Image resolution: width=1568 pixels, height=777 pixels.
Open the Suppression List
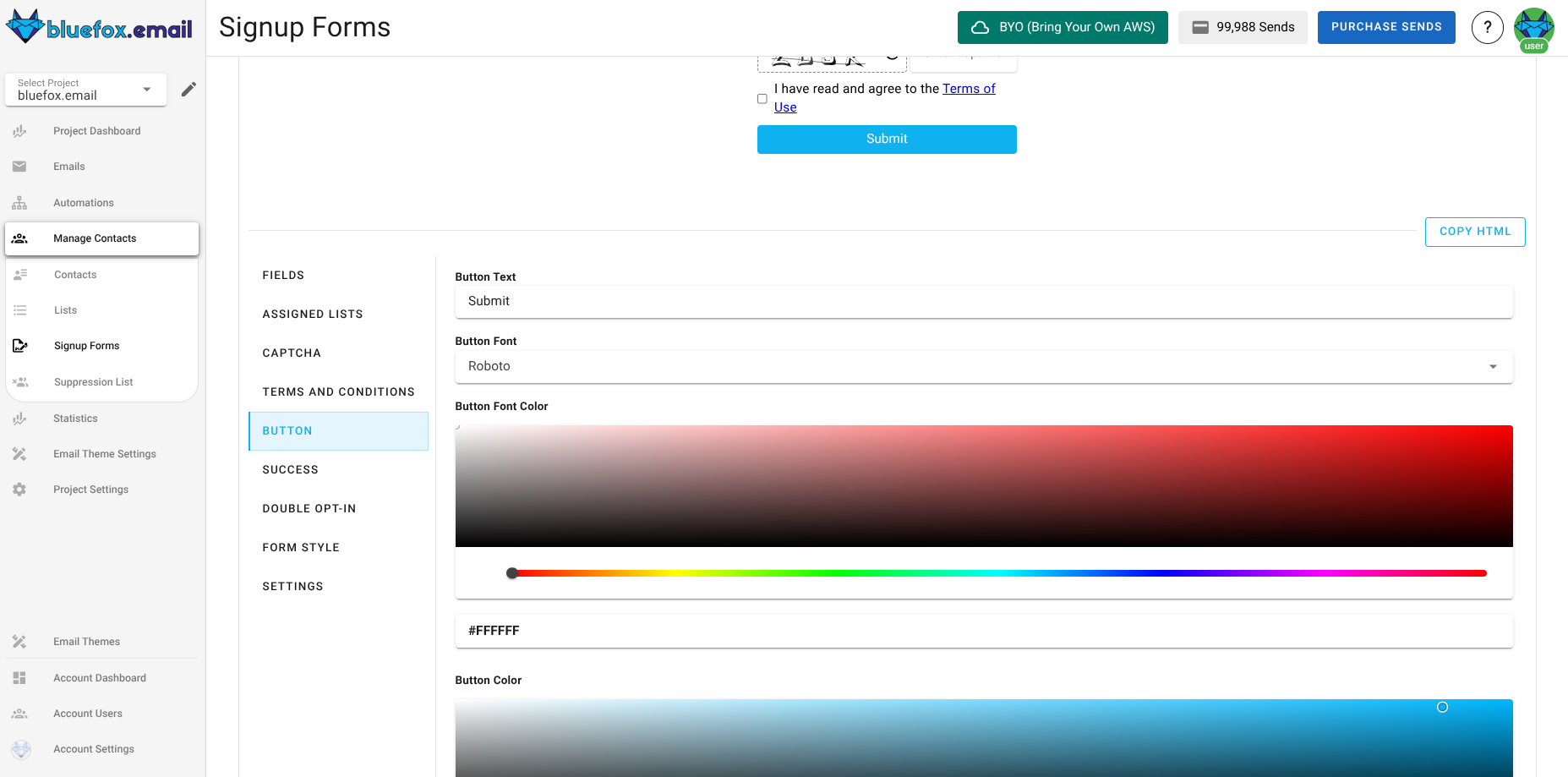coord(19,381)
